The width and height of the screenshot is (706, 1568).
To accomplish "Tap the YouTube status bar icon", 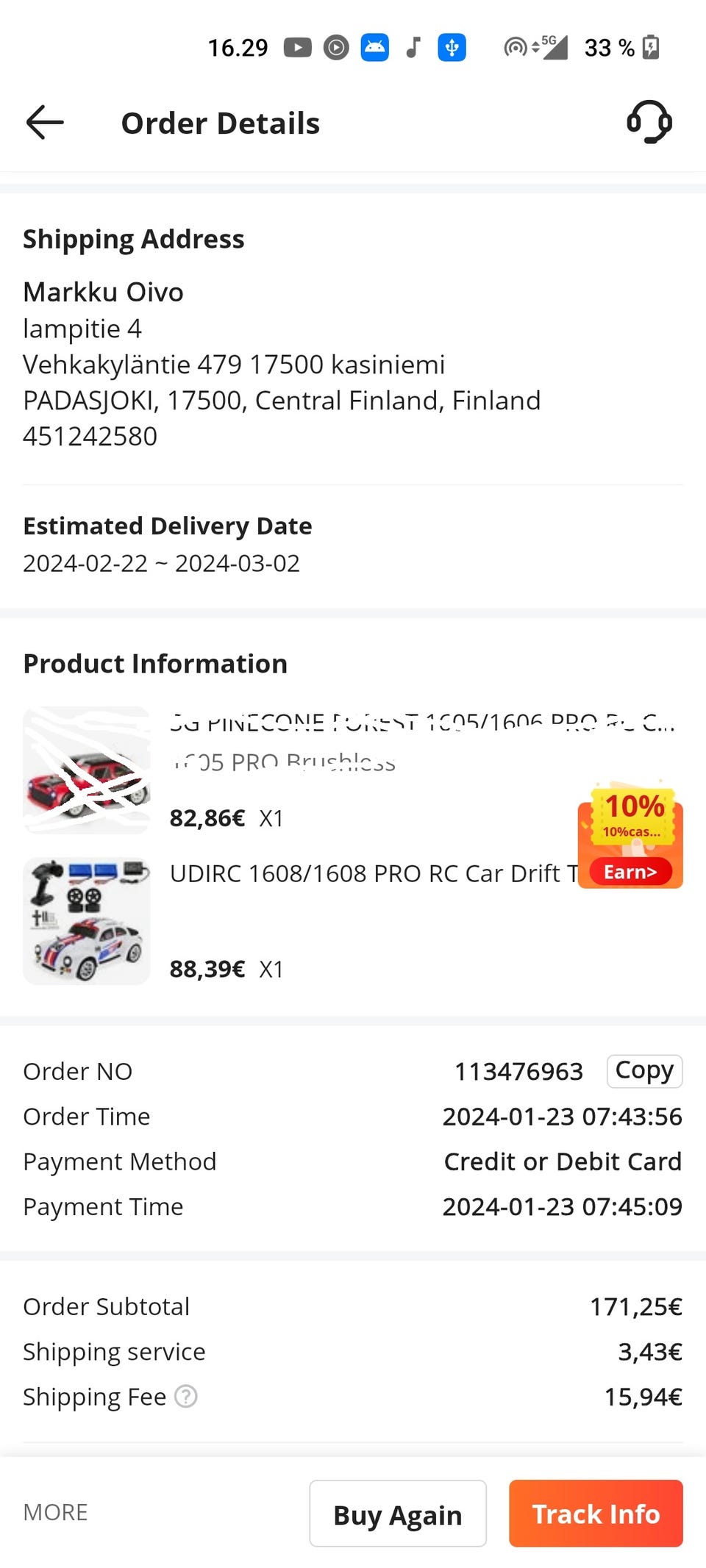I will coord(298,48).
